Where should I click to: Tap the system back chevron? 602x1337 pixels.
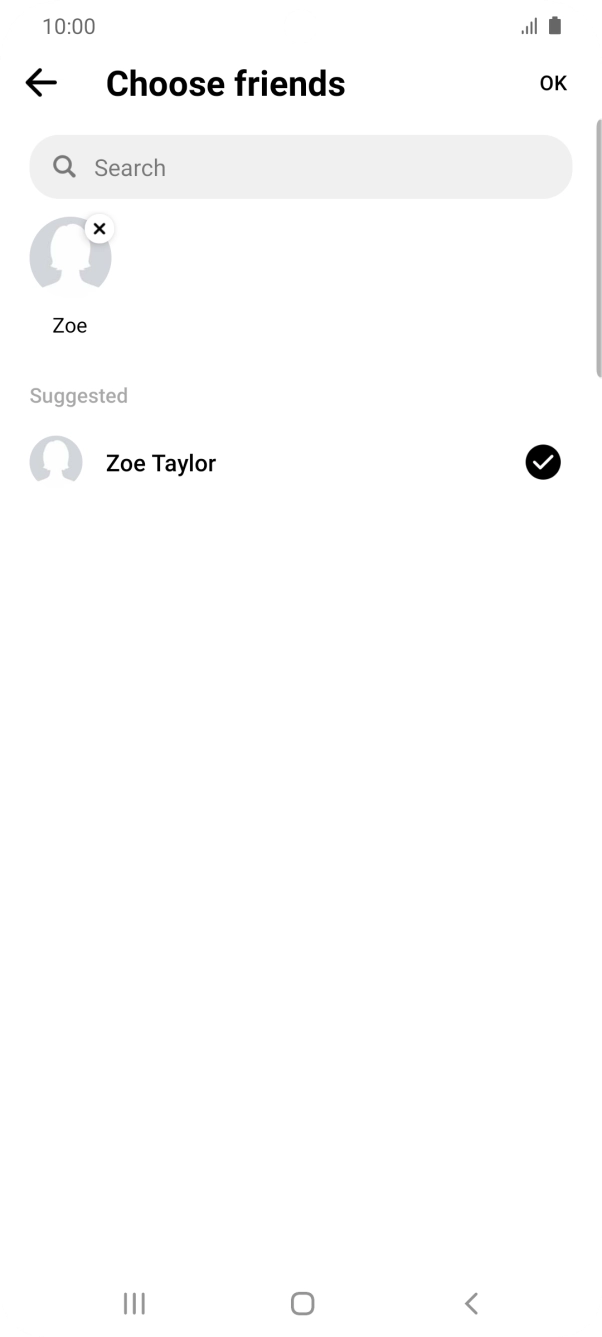tap(471, 1303)
